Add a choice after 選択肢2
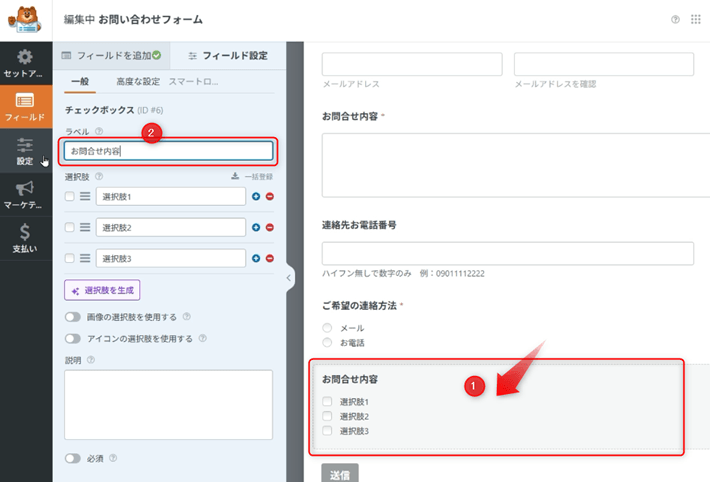Screen dimensions: 710x482 (256, 227)
